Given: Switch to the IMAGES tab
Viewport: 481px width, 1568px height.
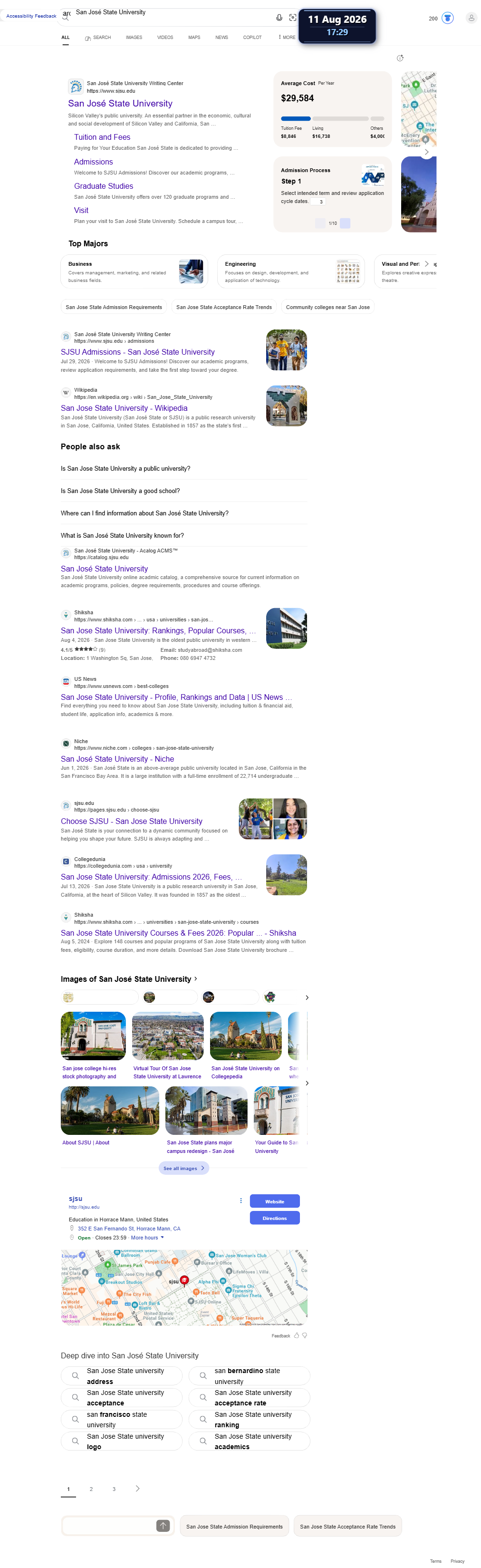Looking at the screenshot, I should point(134,38).
